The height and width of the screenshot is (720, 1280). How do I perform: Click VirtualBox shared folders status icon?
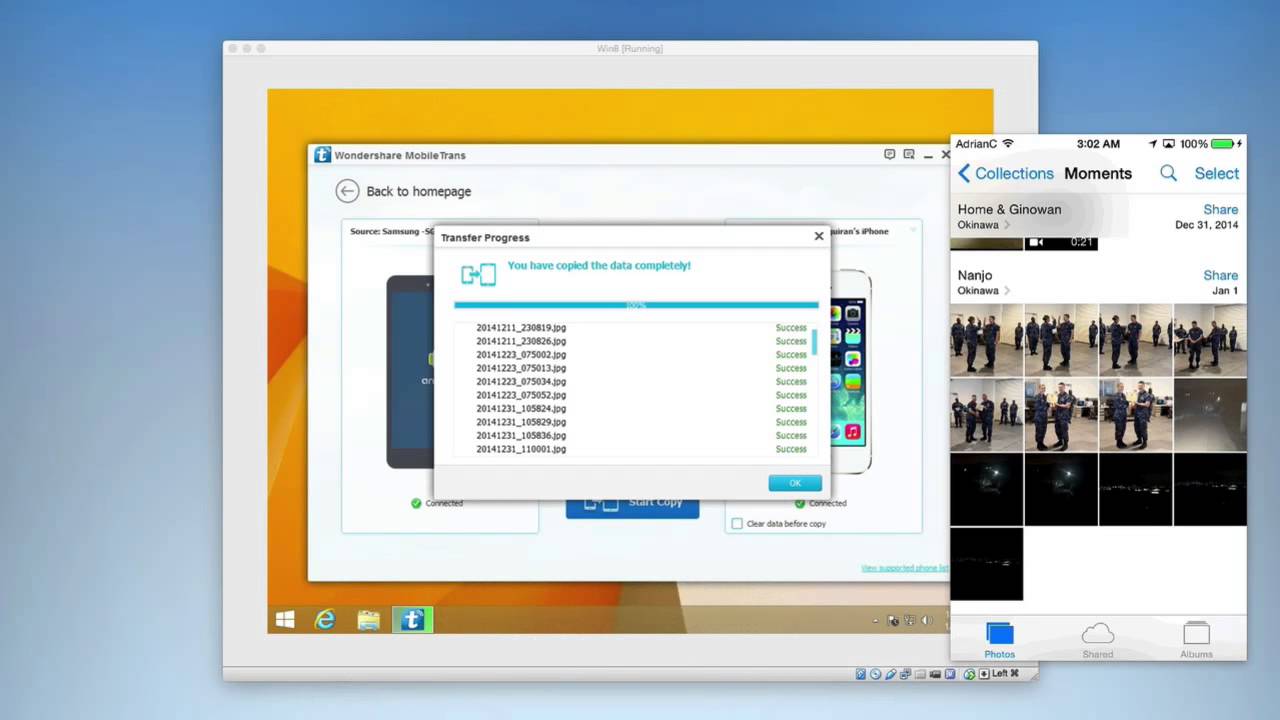920,674
